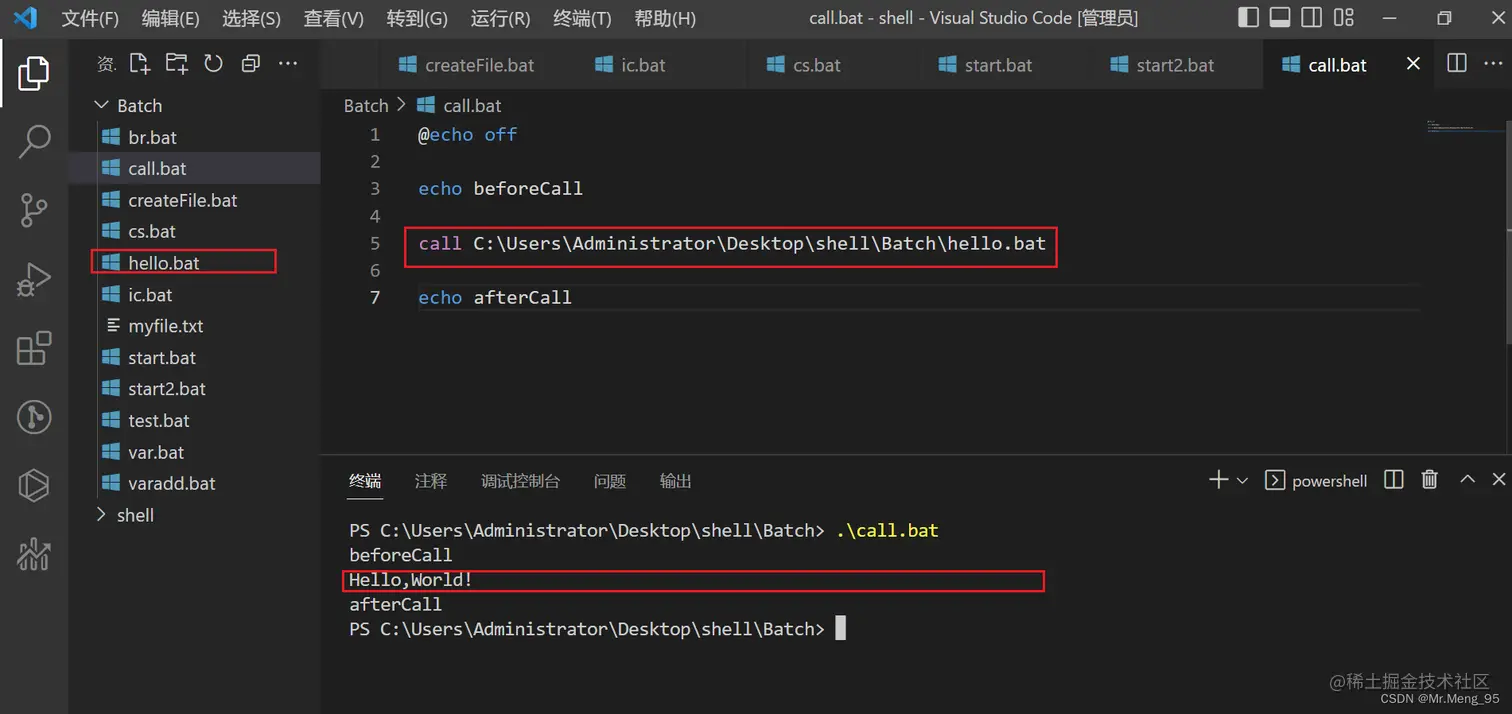The height and width of the screenshot is (714, 1512).
Task: Click the editor minimap preview
Action: pyautogui.click(x=1465, y=127)
